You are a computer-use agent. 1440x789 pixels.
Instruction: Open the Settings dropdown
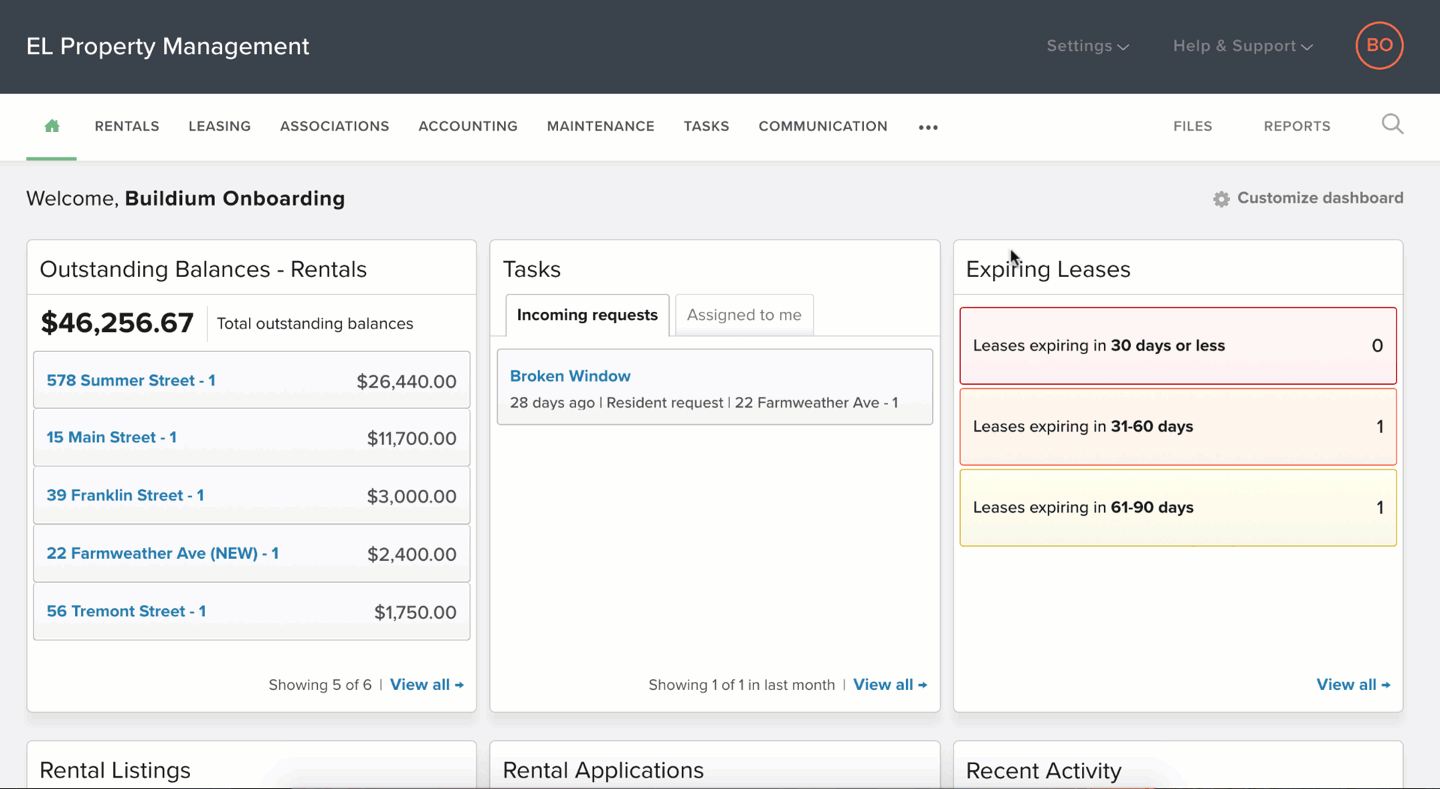coord(1087,46)
